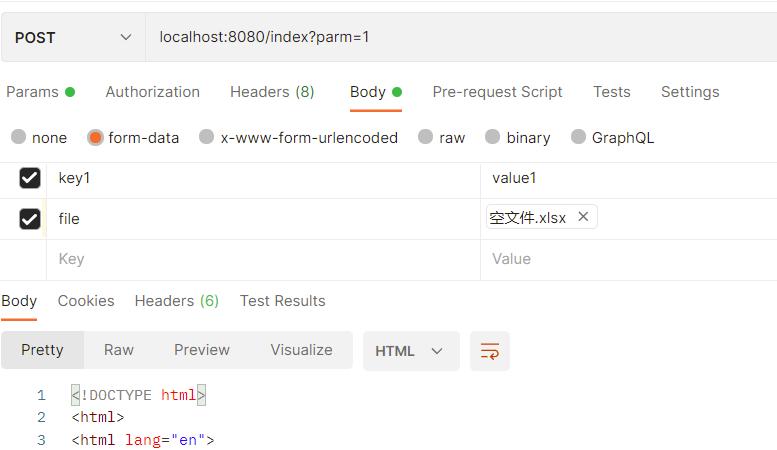Show response Cookies tab
This screenshot has height=450, width=777.
pos(86,301)
